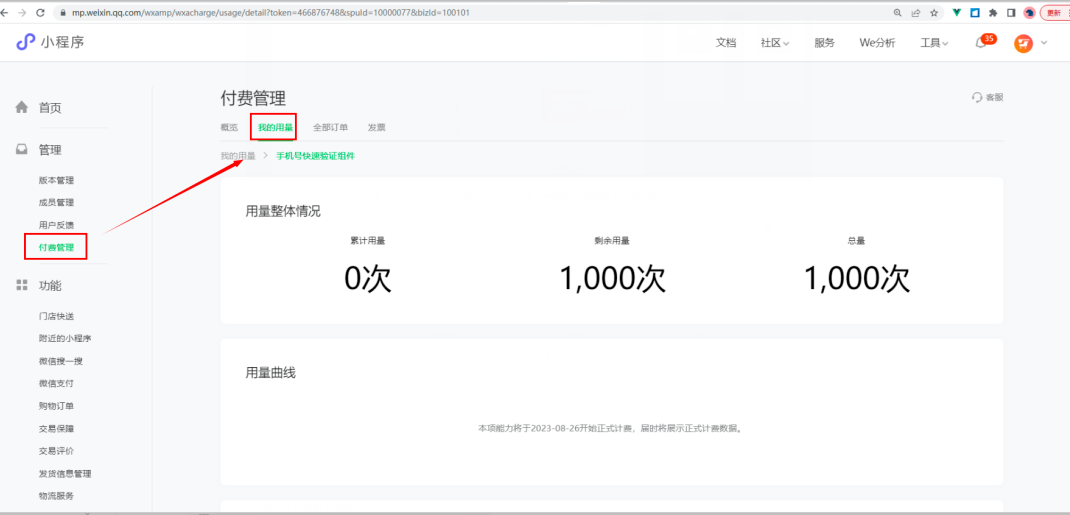Click the browser address bar URL

point(270,13)
